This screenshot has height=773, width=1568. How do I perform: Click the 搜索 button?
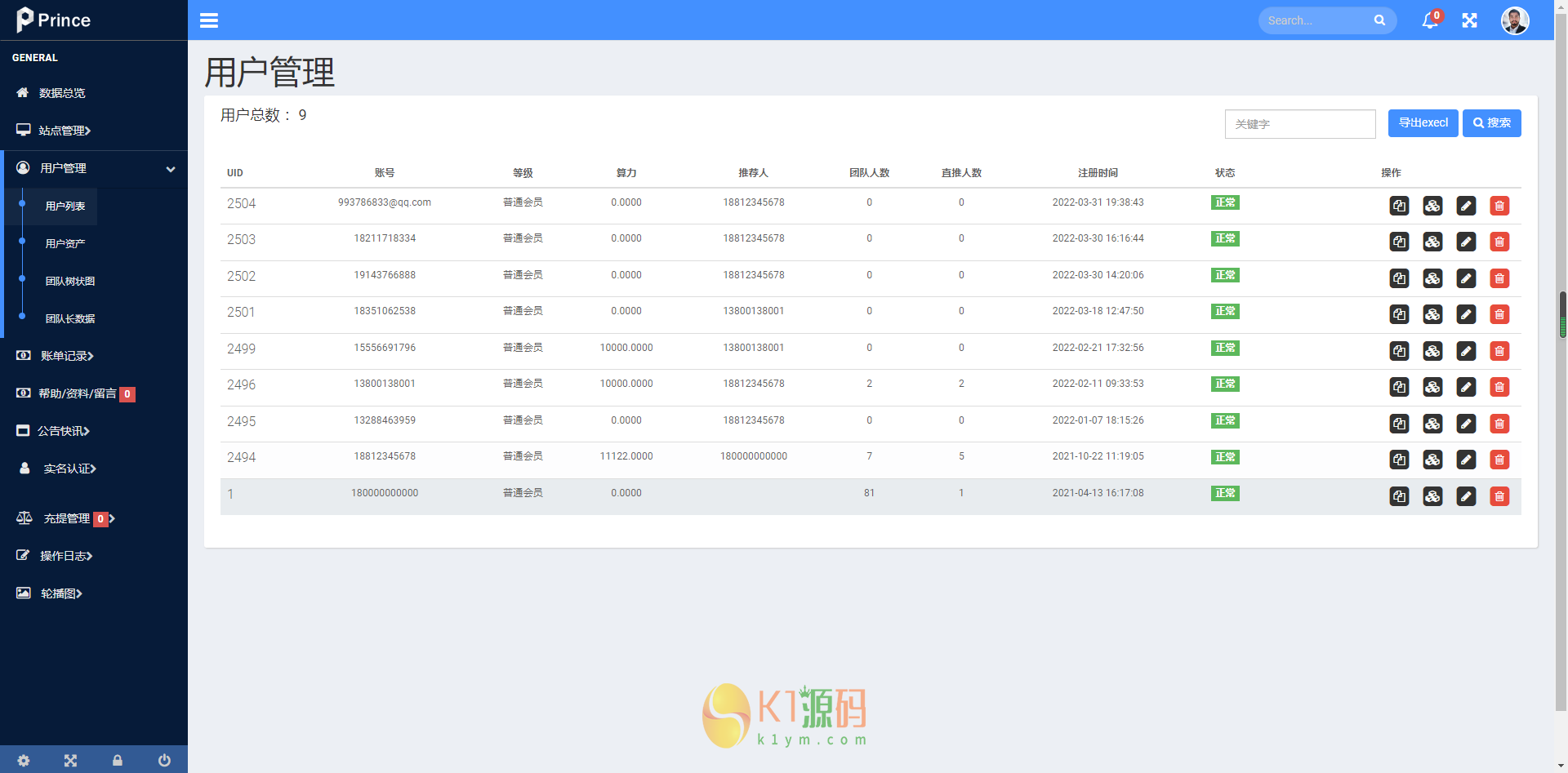pyautogui.click(x=1491, y=123)
